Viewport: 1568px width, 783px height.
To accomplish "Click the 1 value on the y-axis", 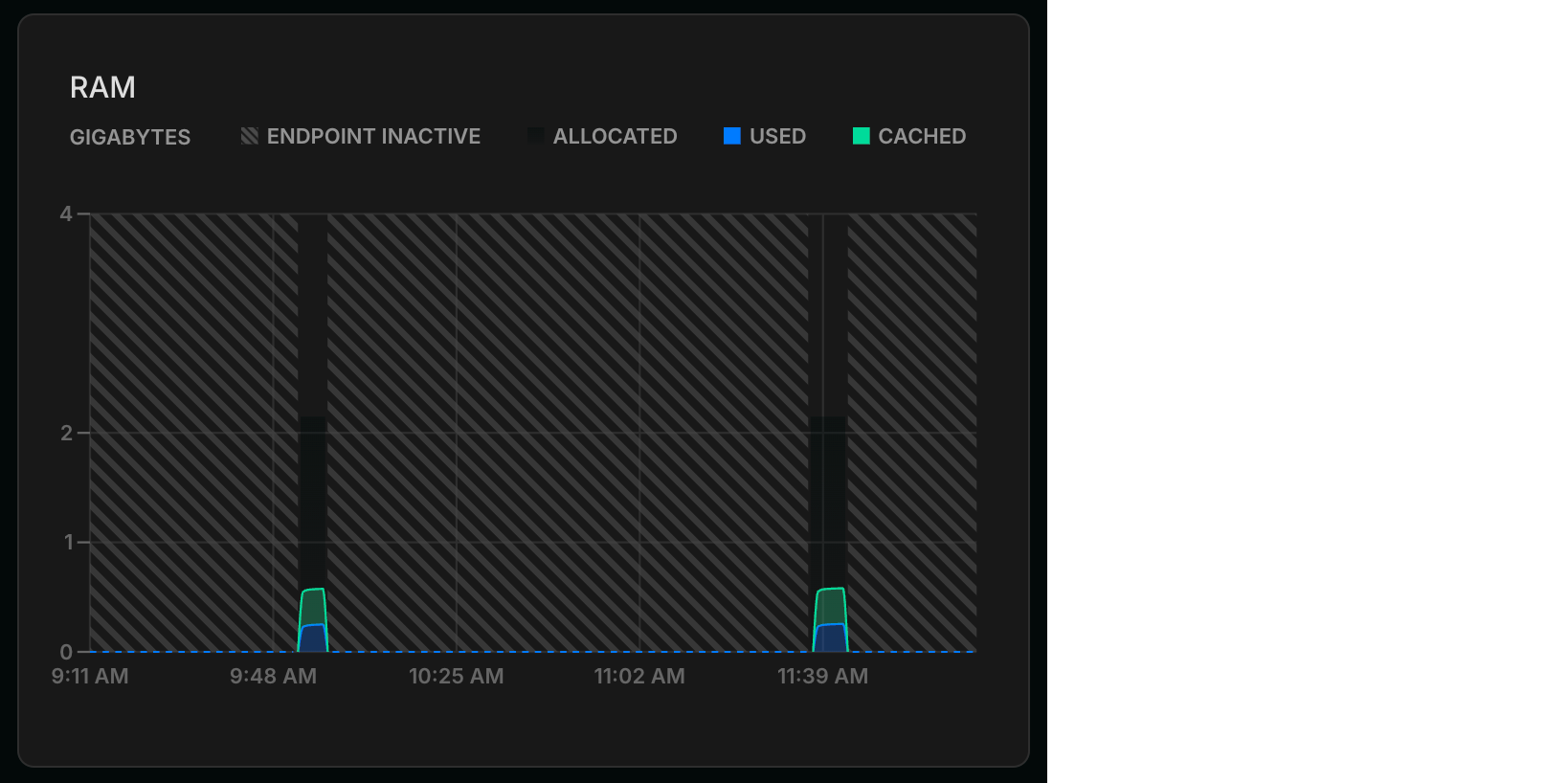I will coord(68,543).
